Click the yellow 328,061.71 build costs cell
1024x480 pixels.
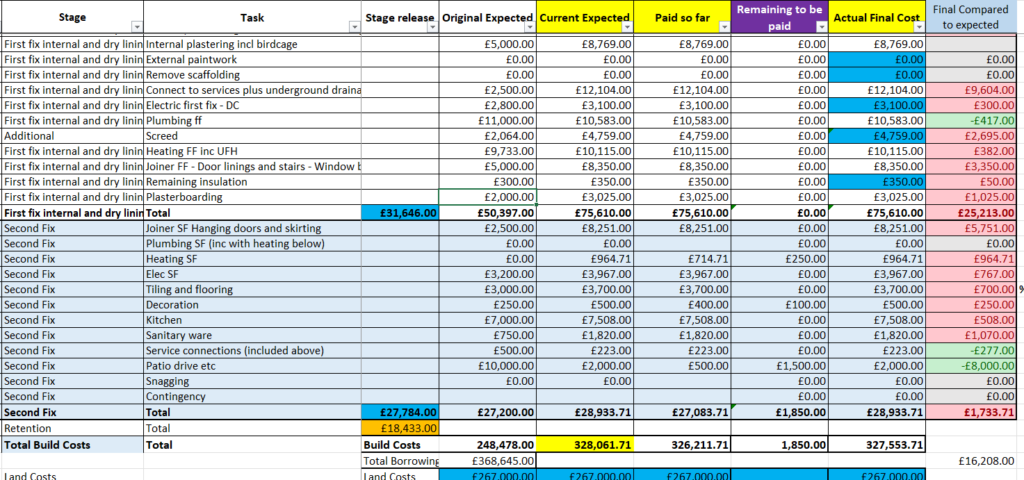[x=585, y=443]
